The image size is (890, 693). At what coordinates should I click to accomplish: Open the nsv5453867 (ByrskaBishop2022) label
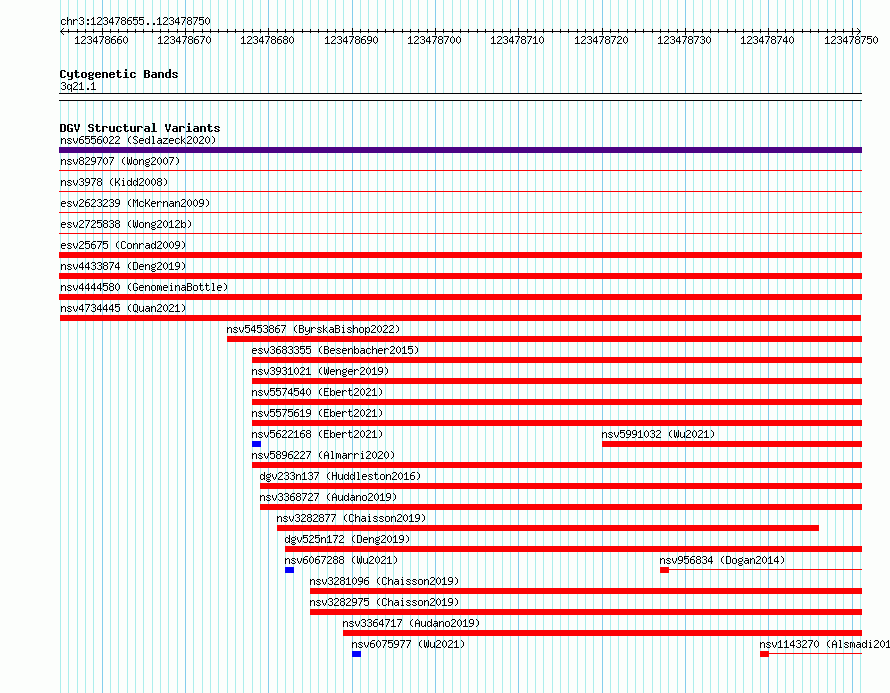tap(313, 329)
